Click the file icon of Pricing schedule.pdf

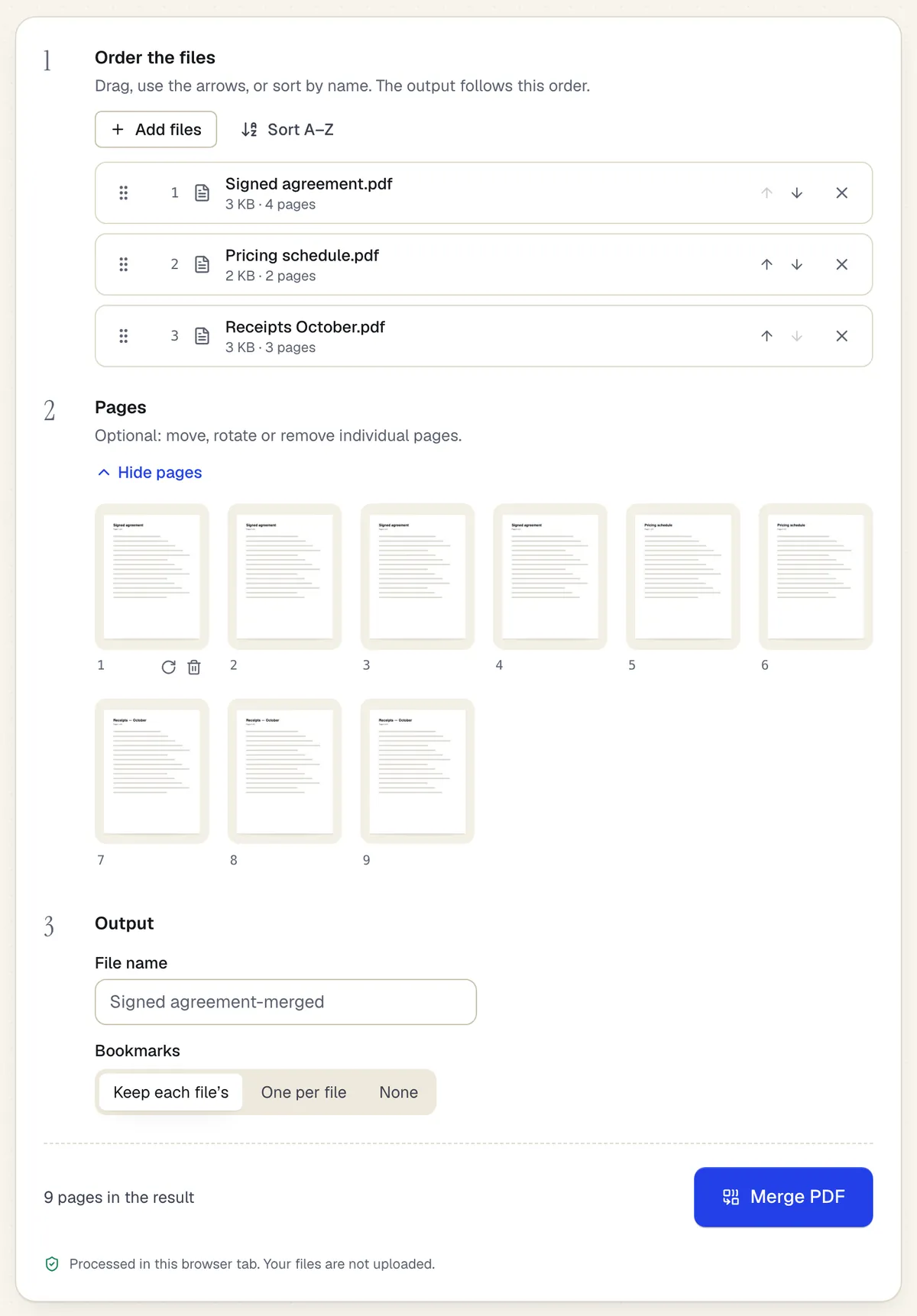[202, 264]
